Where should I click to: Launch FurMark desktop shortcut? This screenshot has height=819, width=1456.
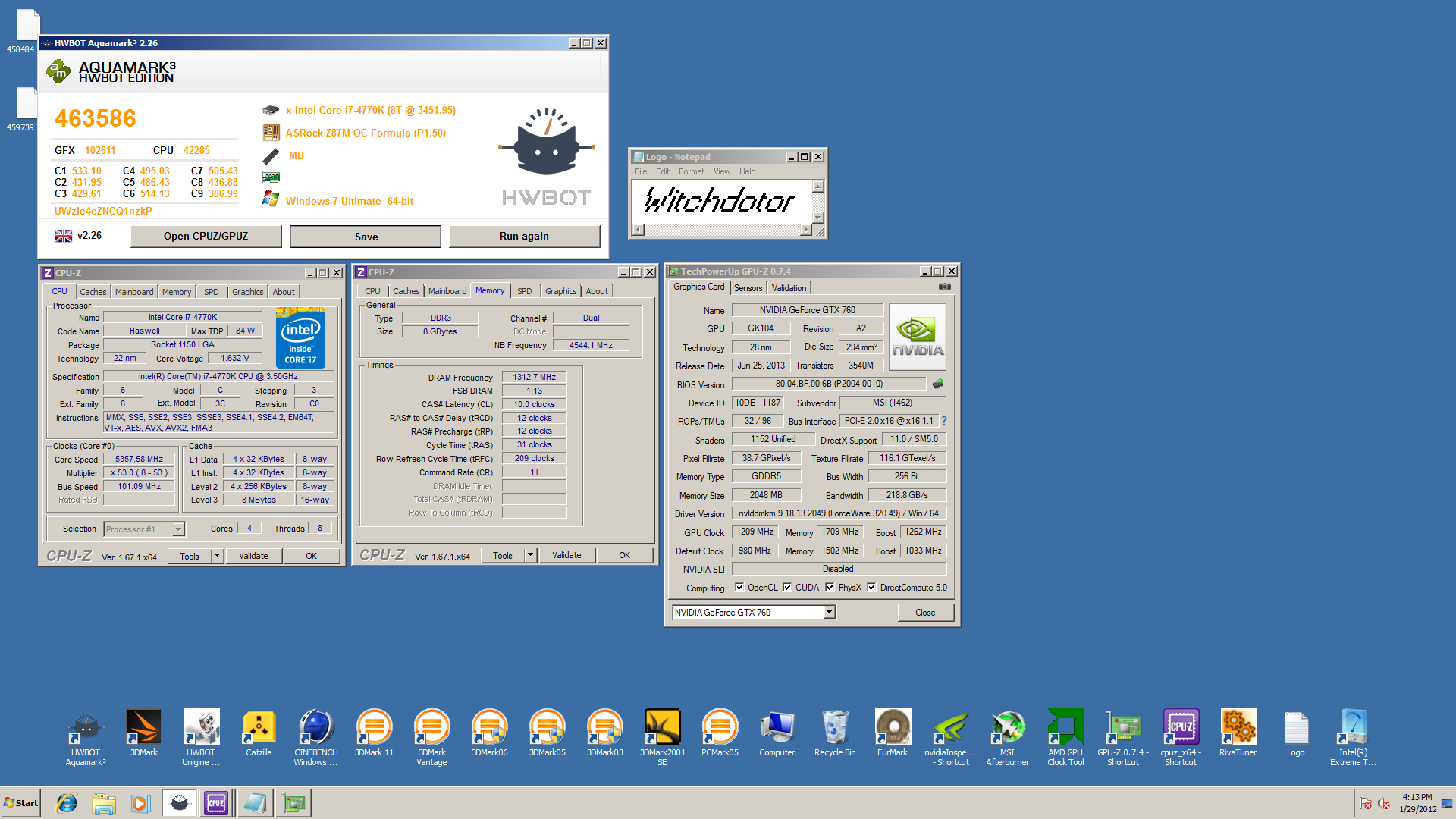pos(893,733)
